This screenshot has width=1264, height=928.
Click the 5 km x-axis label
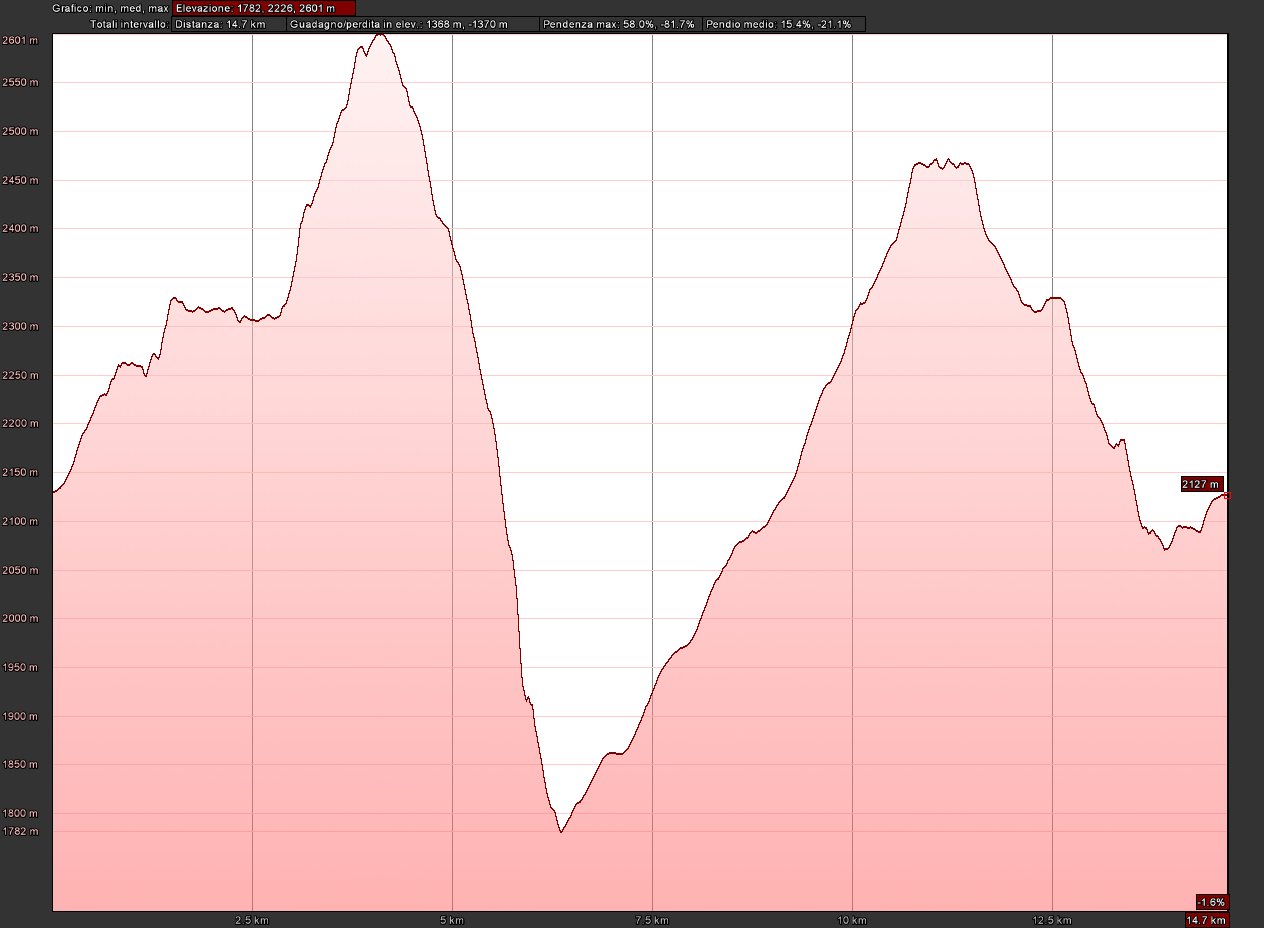[x=452, y=920]
